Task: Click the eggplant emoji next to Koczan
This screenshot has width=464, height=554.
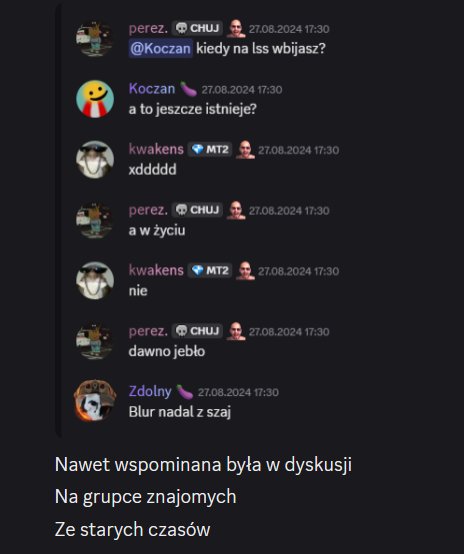Action: pyautogui.click(x=188, y=89)
